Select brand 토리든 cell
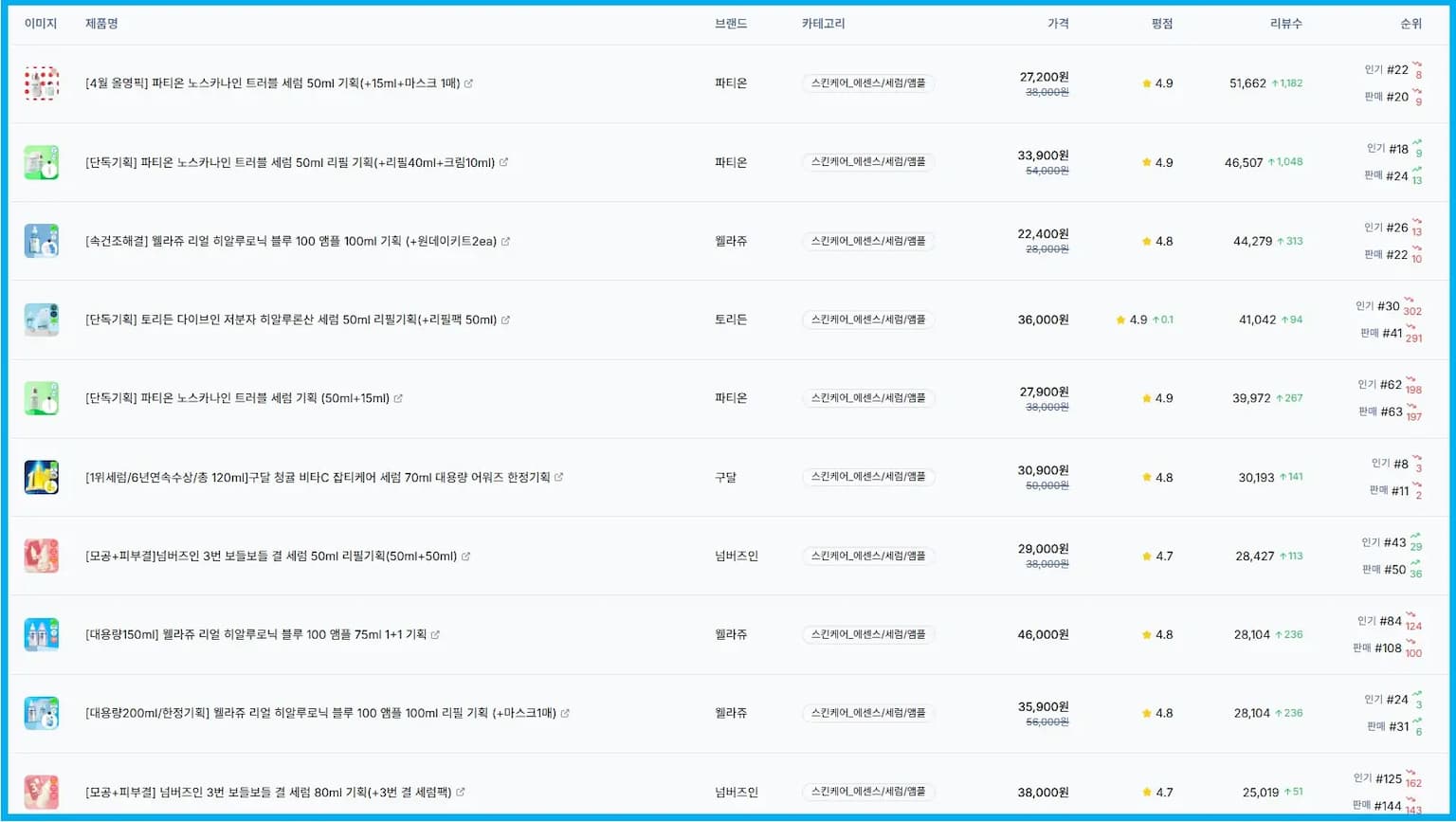Viewport: 1456px width, 822px height. coord(731,320)
